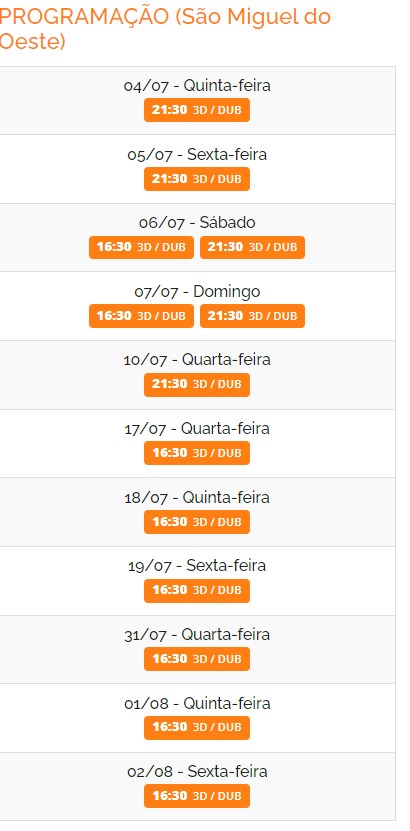Select 21:30 showtime on 04/07 Quinta-feira
410x831 pixels.
click(x=197, y=110)
